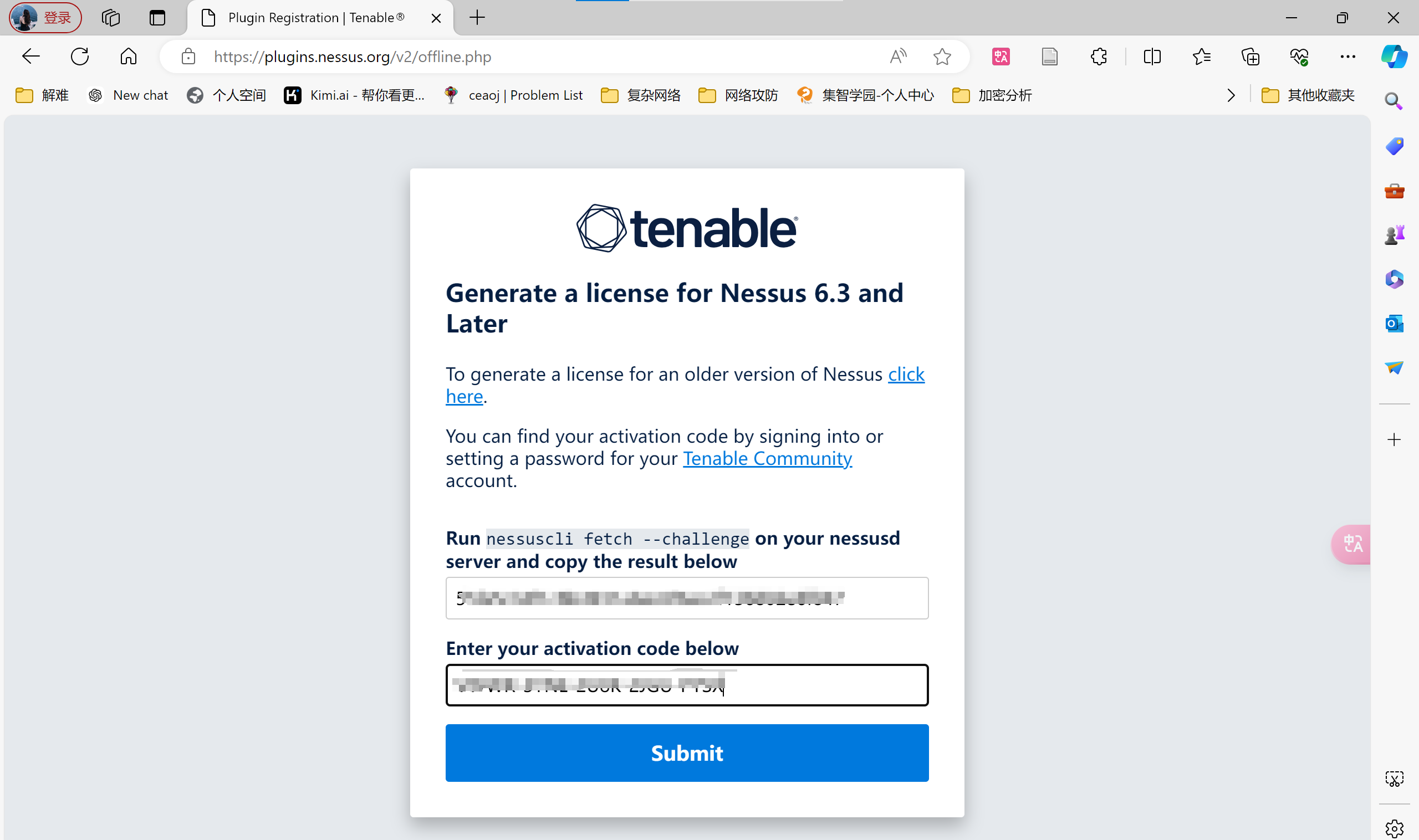Open the Collections toolbar icon
Image resolution: width=1419 pixels, height=840 pixels.
(1250, 57)
